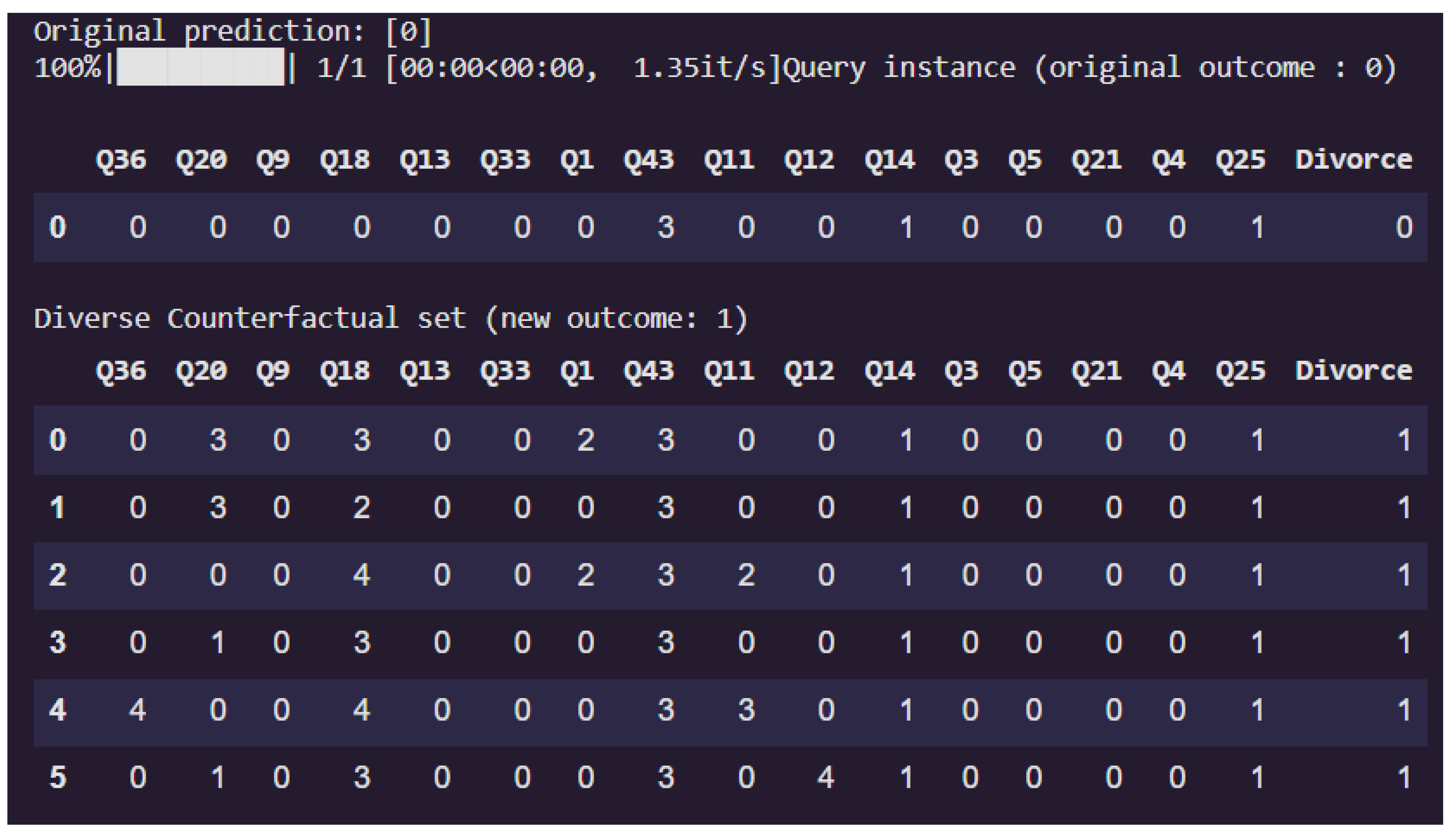Click Q18 column header in counterfactual table
The image size is (1456, 836).
(344, 371)
